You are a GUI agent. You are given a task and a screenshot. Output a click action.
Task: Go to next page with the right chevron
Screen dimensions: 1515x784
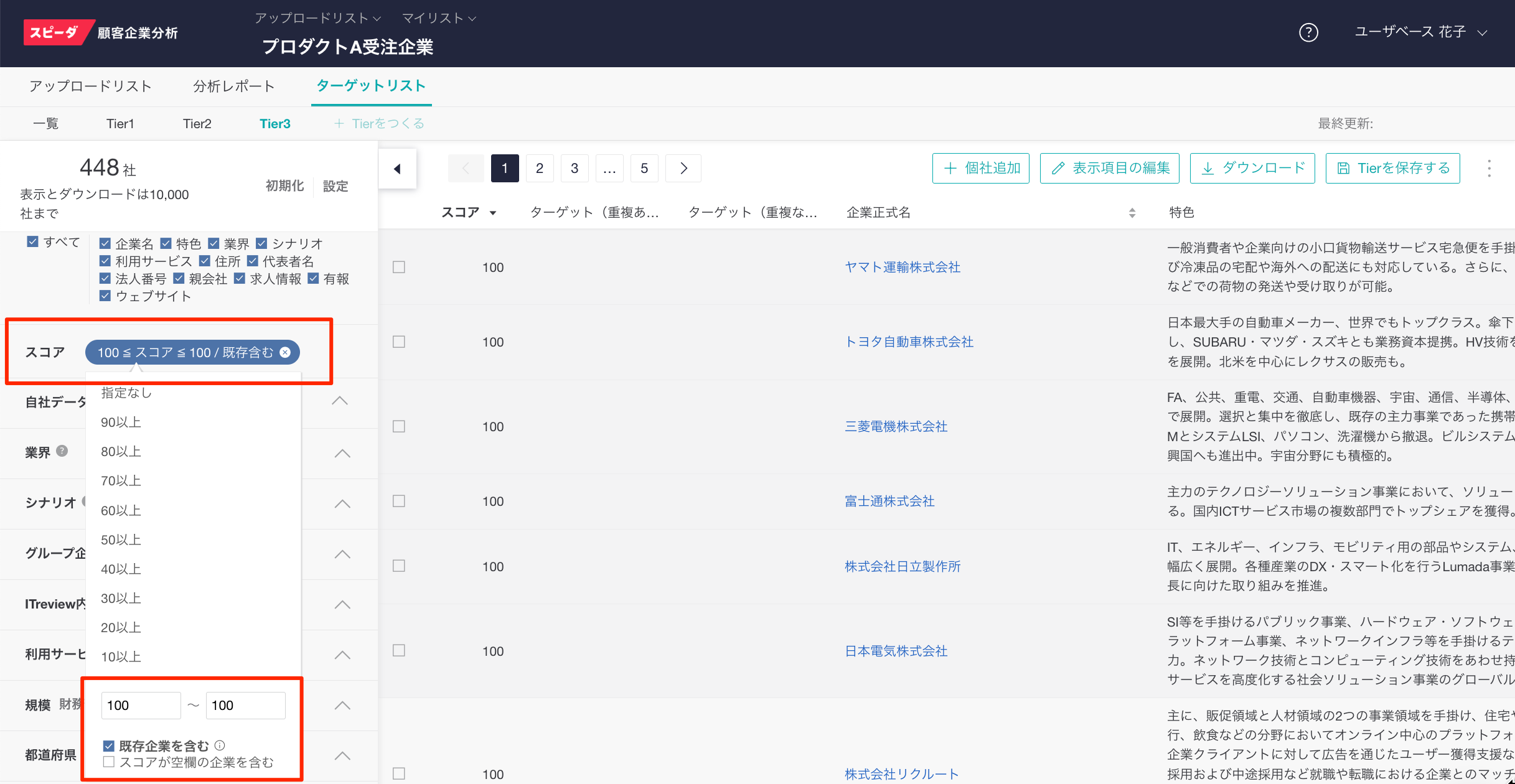click(x=683, y=169)
